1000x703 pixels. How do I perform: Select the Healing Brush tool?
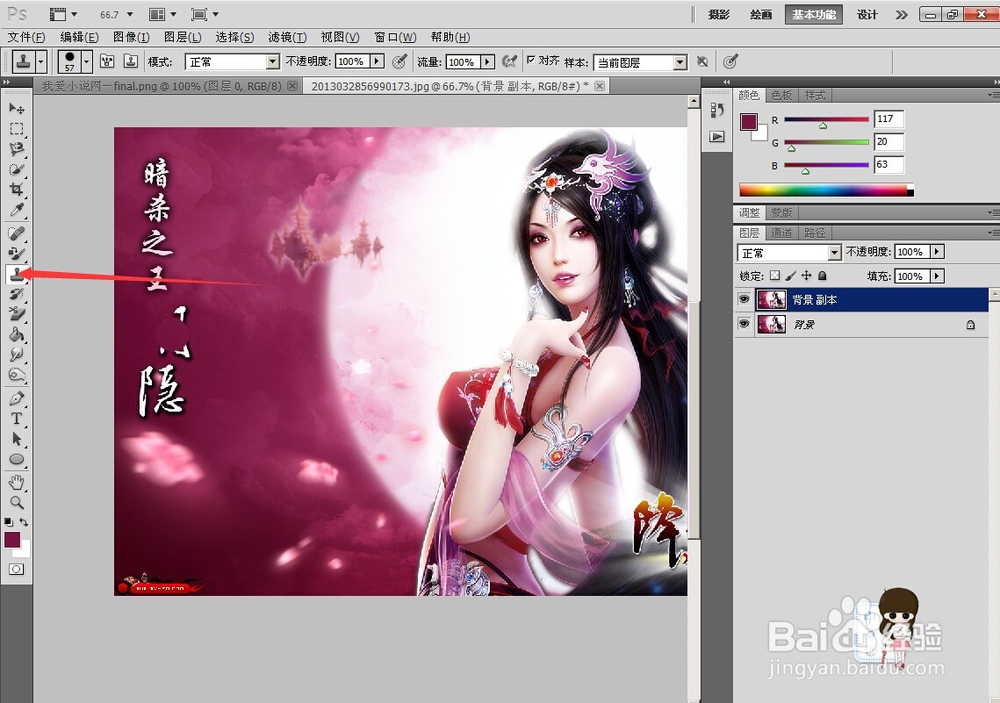pyautogui.click(x=17, y=233)
